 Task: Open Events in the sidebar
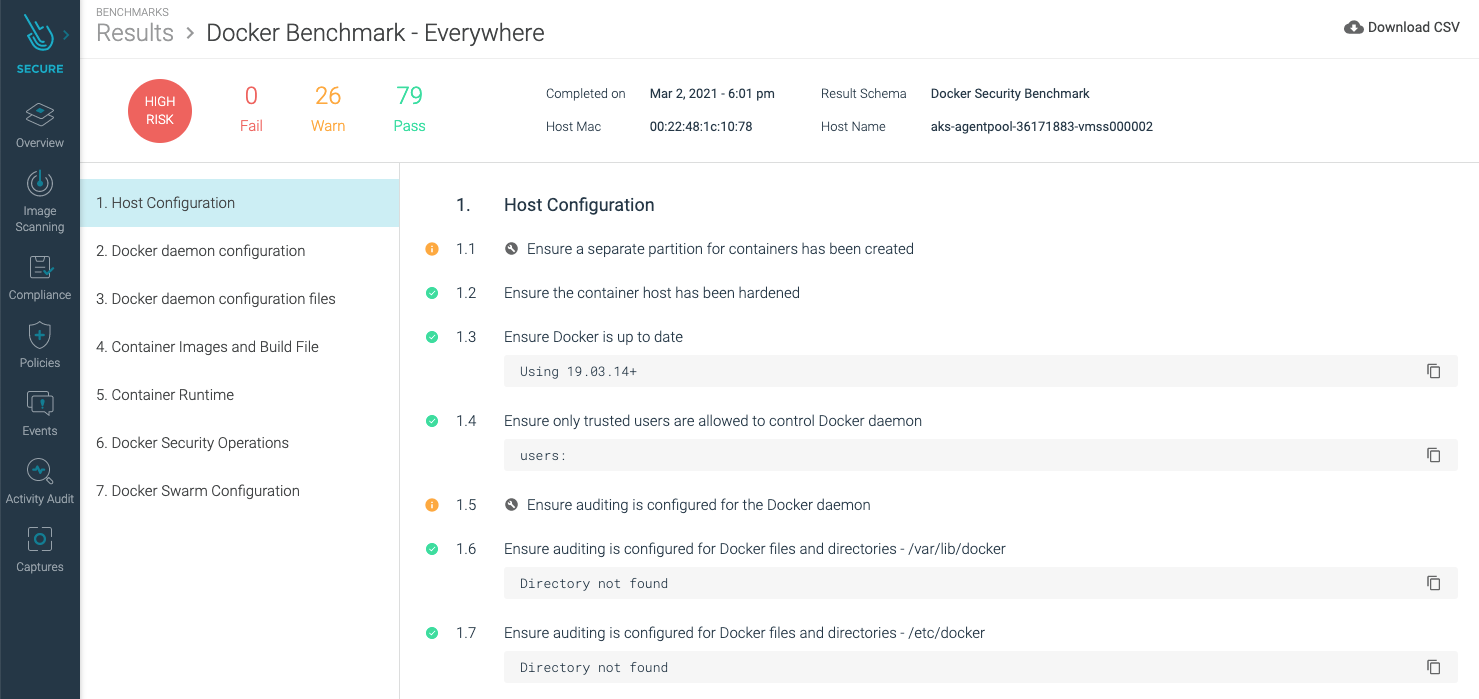coord(40,413)
